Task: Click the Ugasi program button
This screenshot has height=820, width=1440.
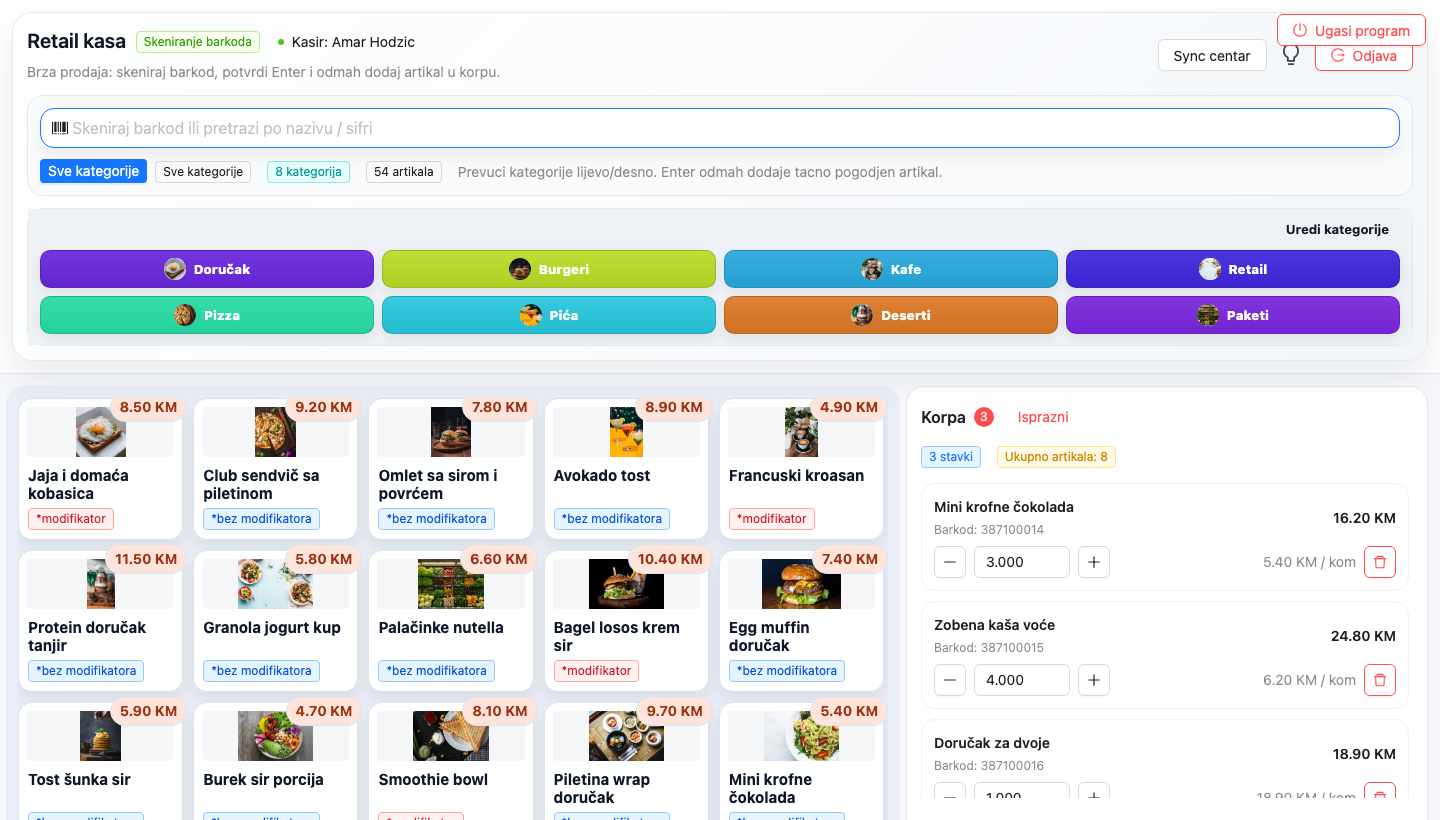Action: (1351, 30)
